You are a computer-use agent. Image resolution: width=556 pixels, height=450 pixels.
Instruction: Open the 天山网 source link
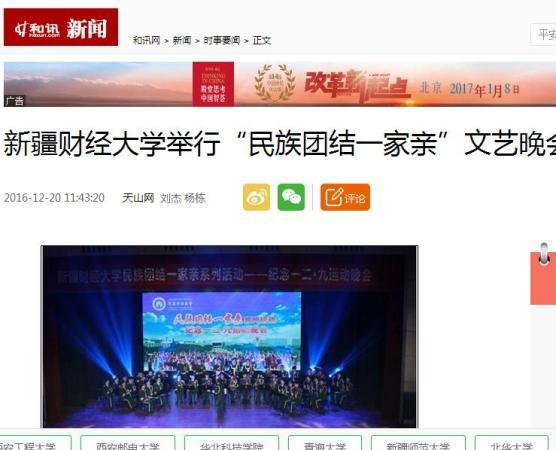click(138, 198)
